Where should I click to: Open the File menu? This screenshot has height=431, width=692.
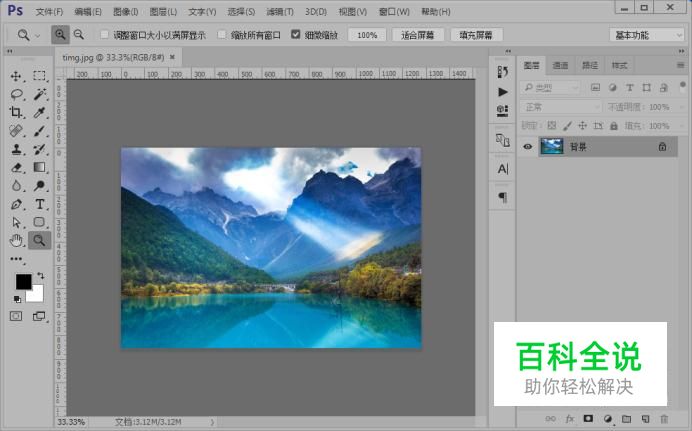click(49, 12)
